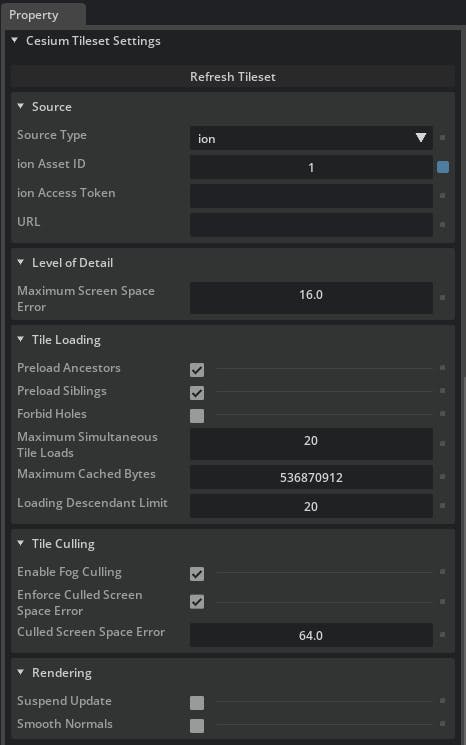466x745 pixels.
Task: Enable the Suspend Update checkbox
Action: 197,703
